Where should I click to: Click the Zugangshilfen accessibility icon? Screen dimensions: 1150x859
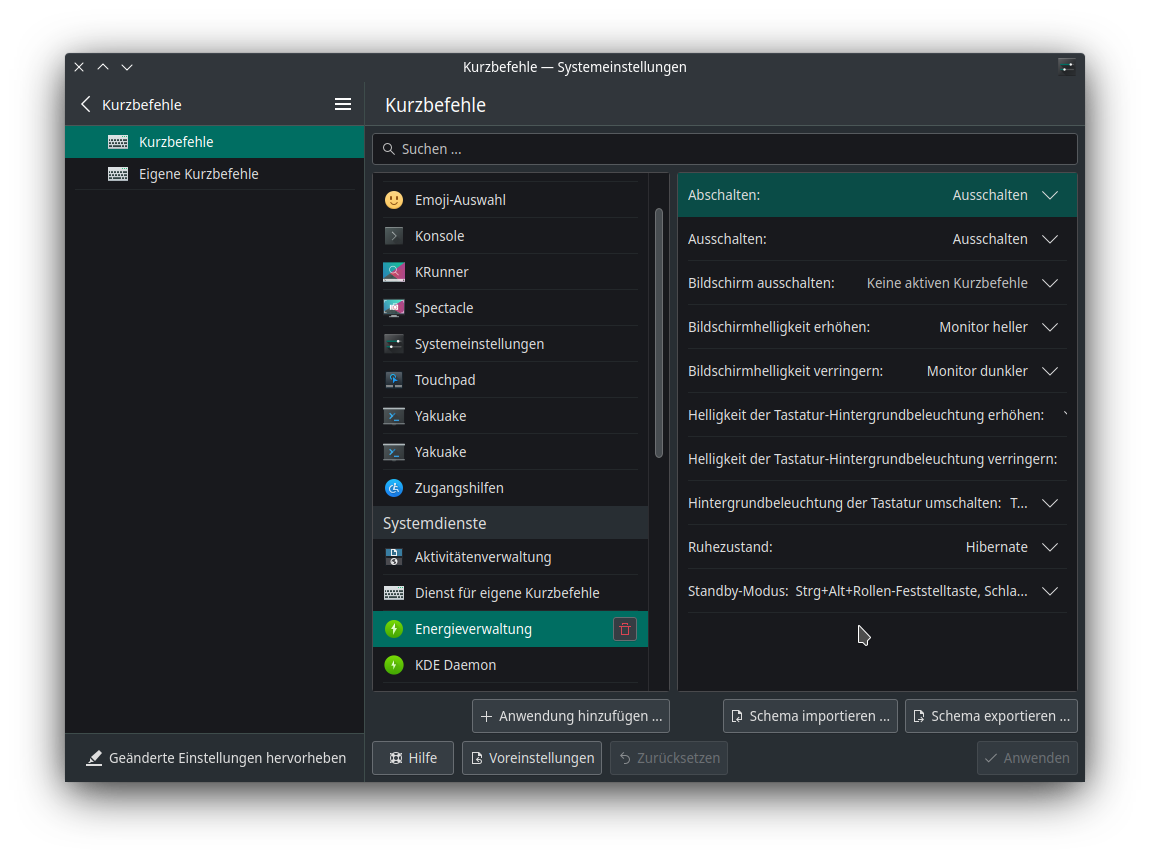click(x=394, y=487)
